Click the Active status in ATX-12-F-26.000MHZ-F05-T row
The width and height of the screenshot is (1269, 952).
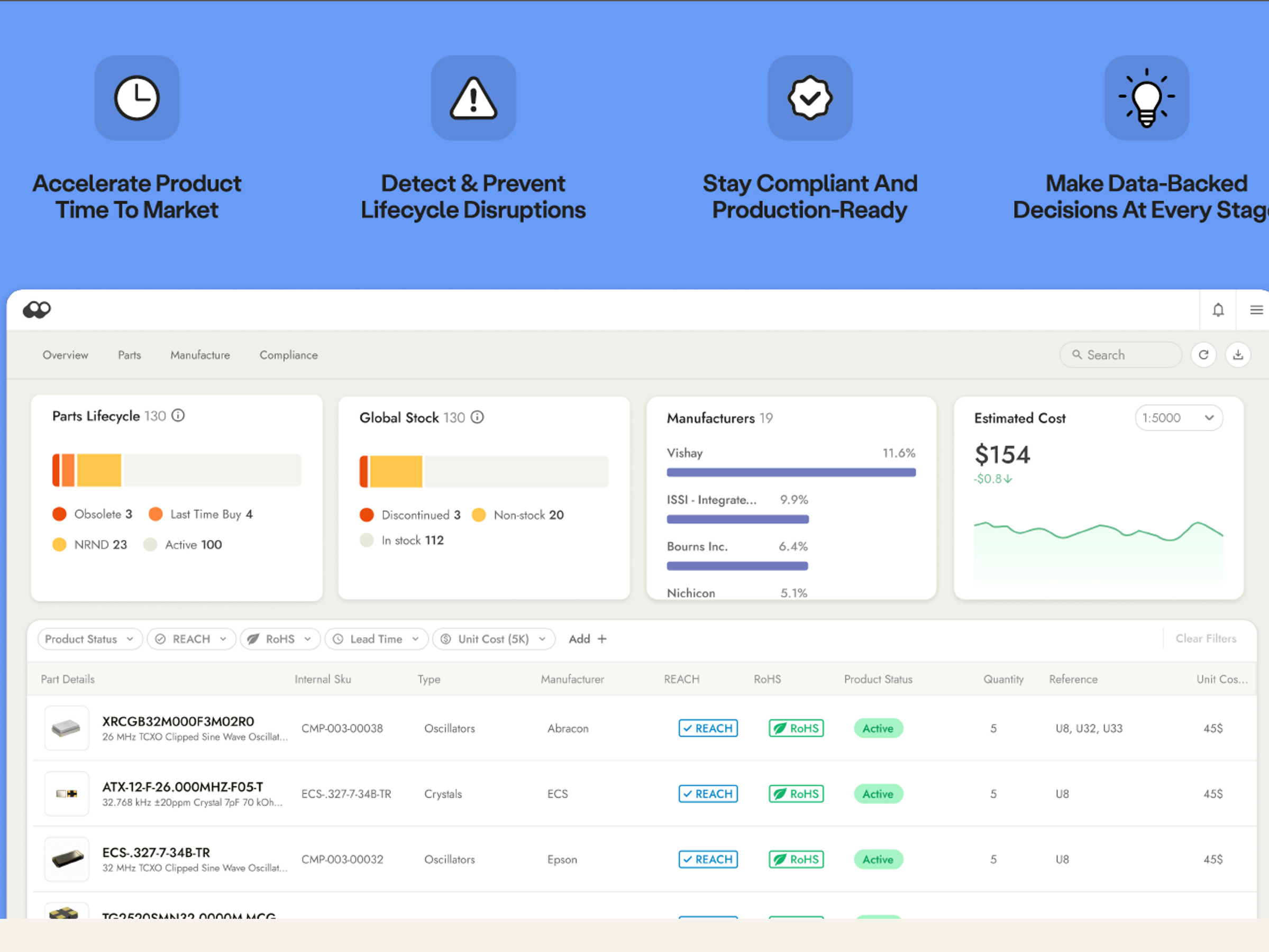click(x=878, y=794)
